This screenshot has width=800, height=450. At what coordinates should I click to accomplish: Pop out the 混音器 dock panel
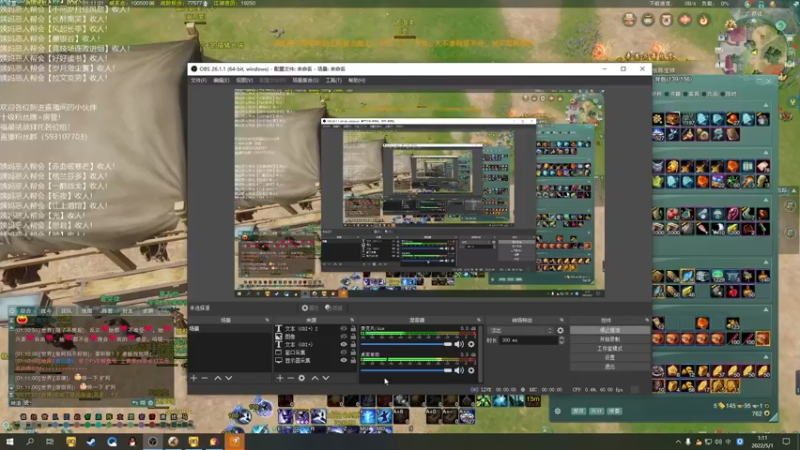click(479, 320)
